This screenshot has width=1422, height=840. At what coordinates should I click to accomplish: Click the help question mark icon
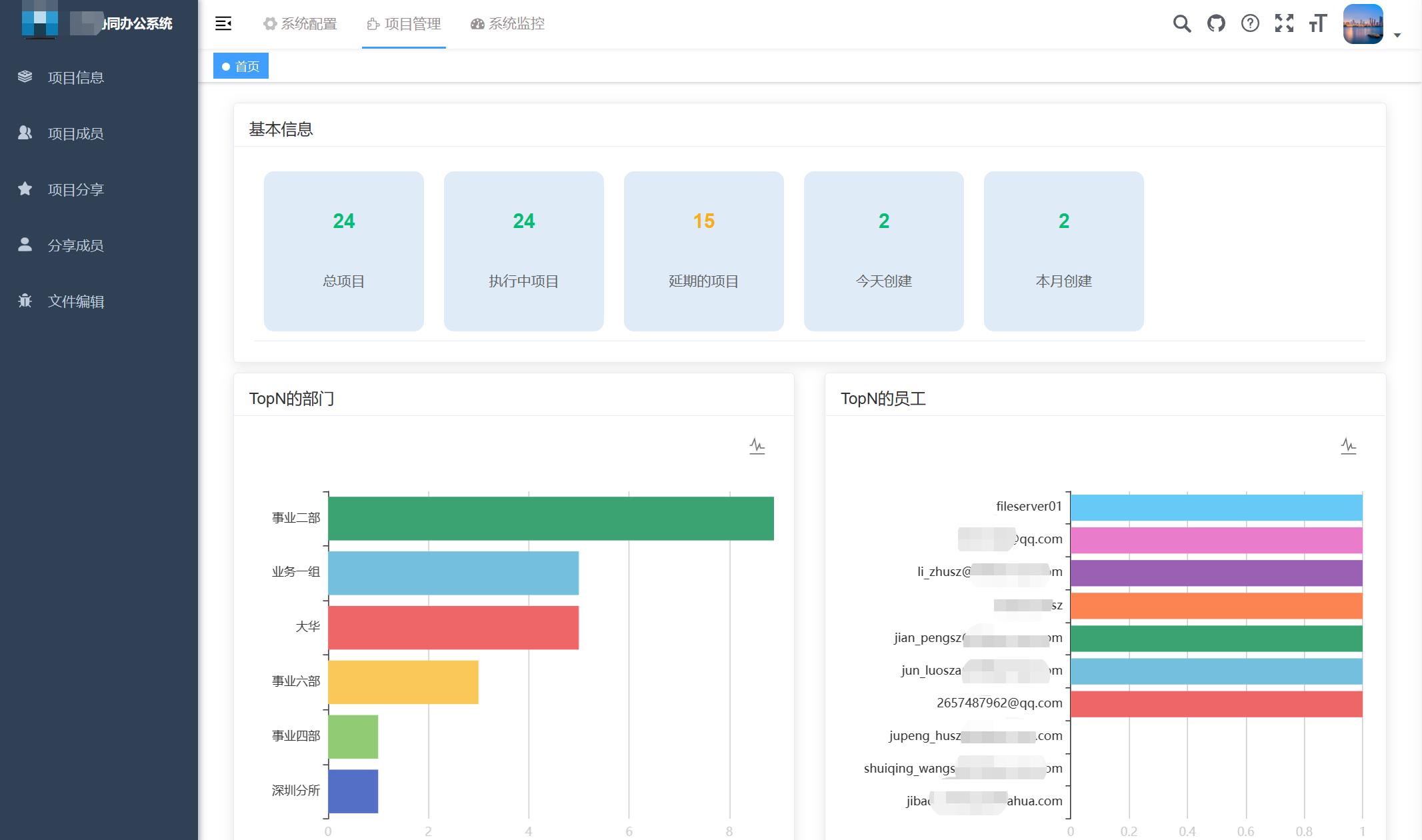(x=1250, y=24)
